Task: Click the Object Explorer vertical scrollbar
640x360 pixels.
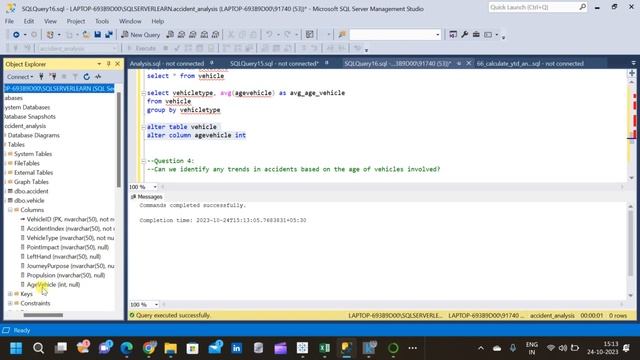Action: tap(119, 139)
